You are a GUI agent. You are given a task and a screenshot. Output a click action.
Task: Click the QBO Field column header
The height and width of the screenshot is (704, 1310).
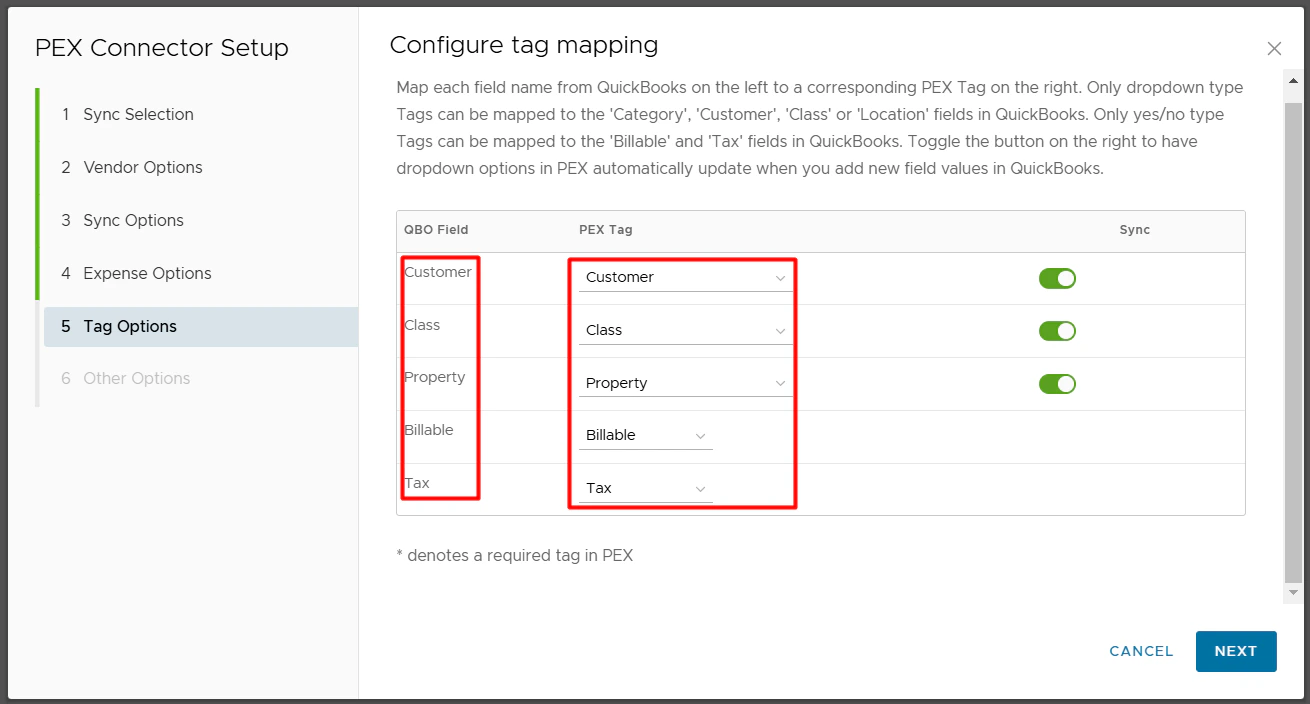coord(436,230)
